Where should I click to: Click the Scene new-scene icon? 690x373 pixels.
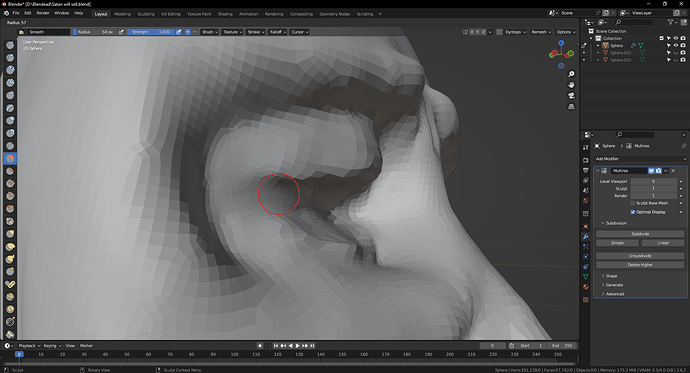(x=606, y=13)
